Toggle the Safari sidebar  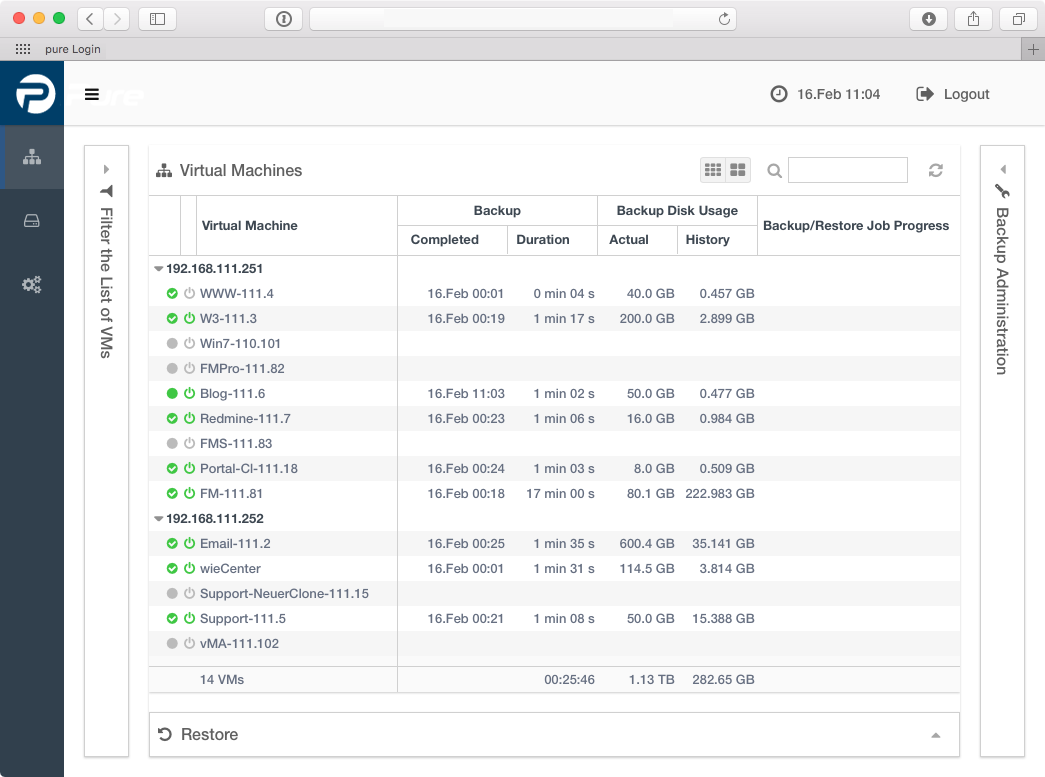tap(157, 19)
